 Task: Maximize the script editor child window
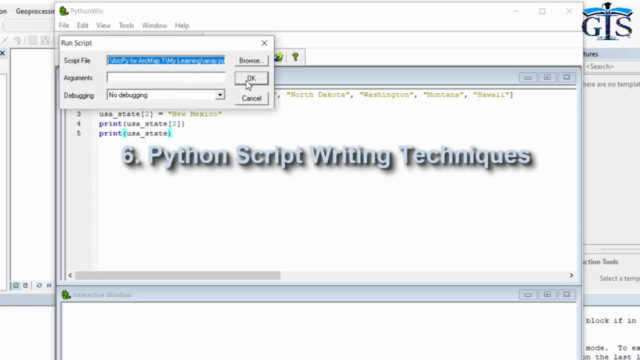[547, 78]
